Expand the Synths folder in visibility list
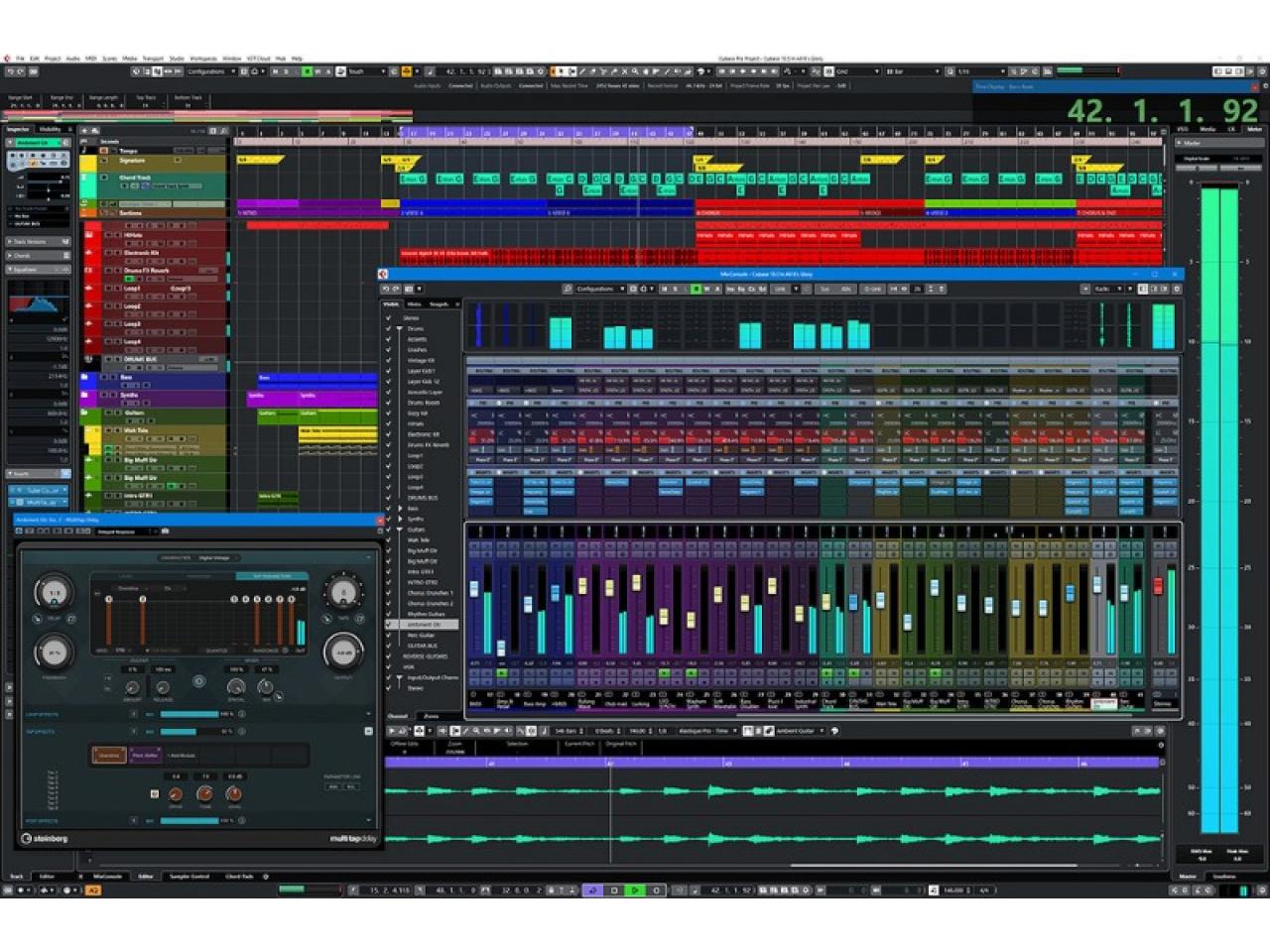 pyautogui.click(x=400, y=519)
